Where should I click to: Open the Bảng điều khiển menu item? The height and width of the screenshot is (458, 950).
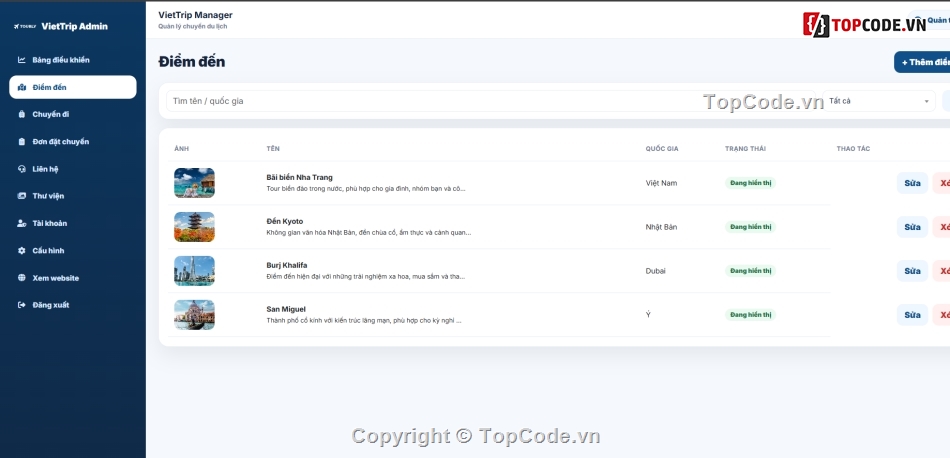pos(73,60)
